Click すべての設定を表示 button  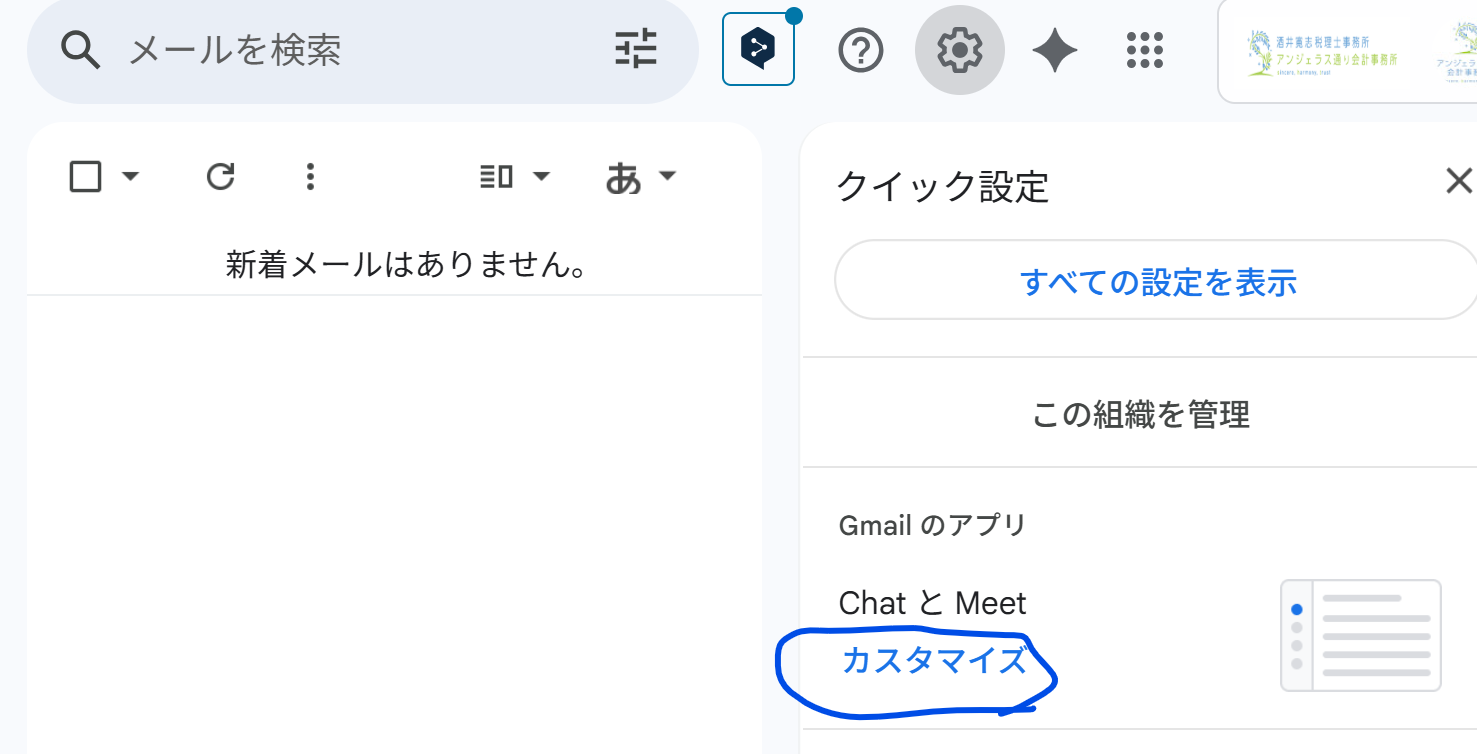(x=1156, y=281)
